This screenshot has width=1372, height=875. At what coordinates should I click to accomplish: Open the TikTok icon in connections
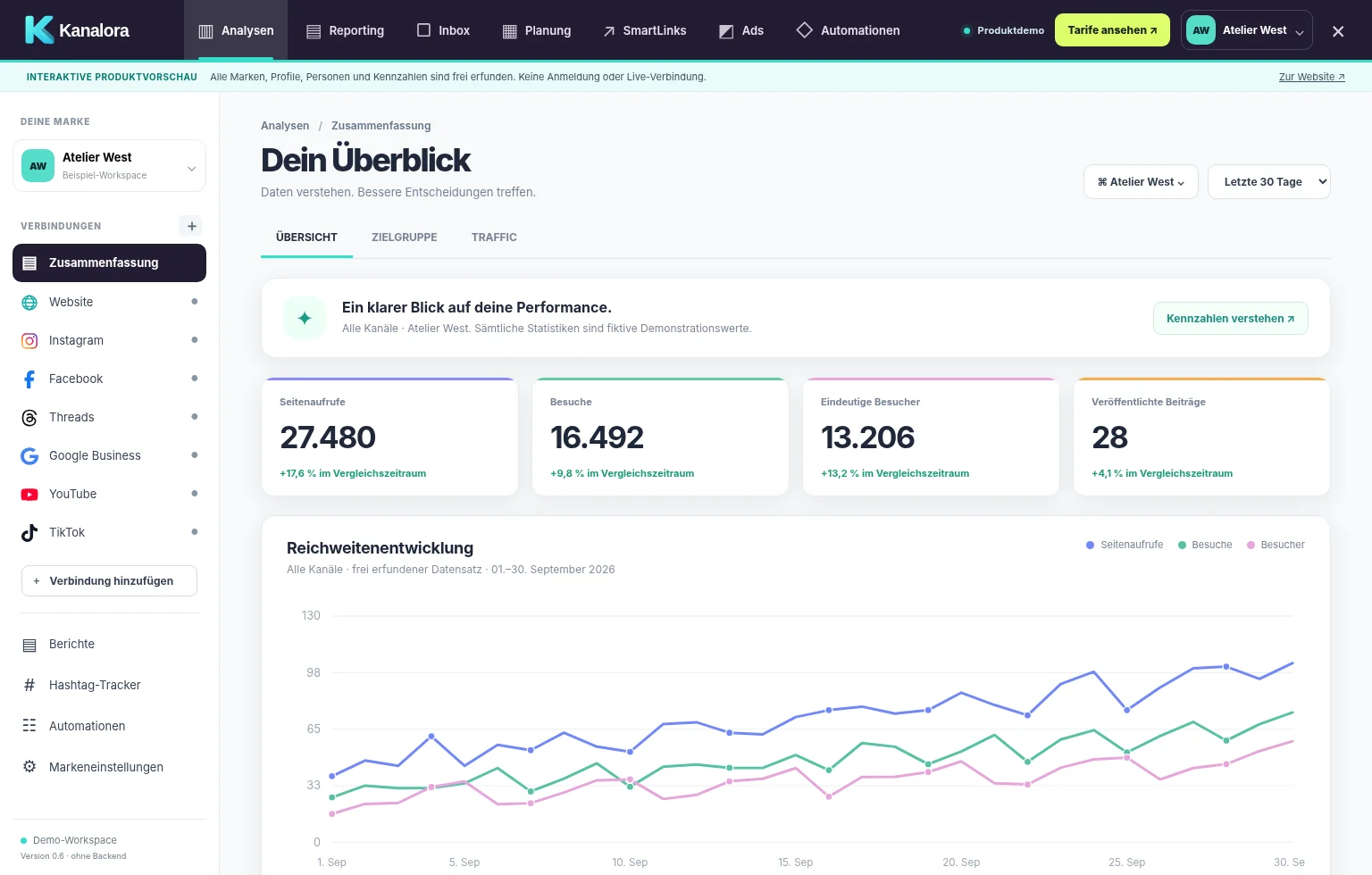coord(29,533)
